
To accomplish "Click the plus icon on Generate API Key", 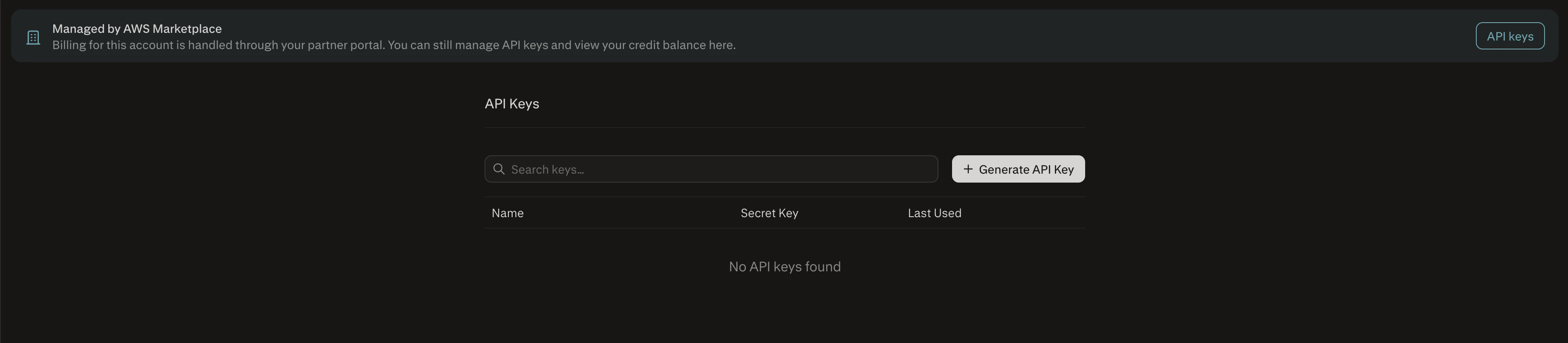I will (968, 169).
